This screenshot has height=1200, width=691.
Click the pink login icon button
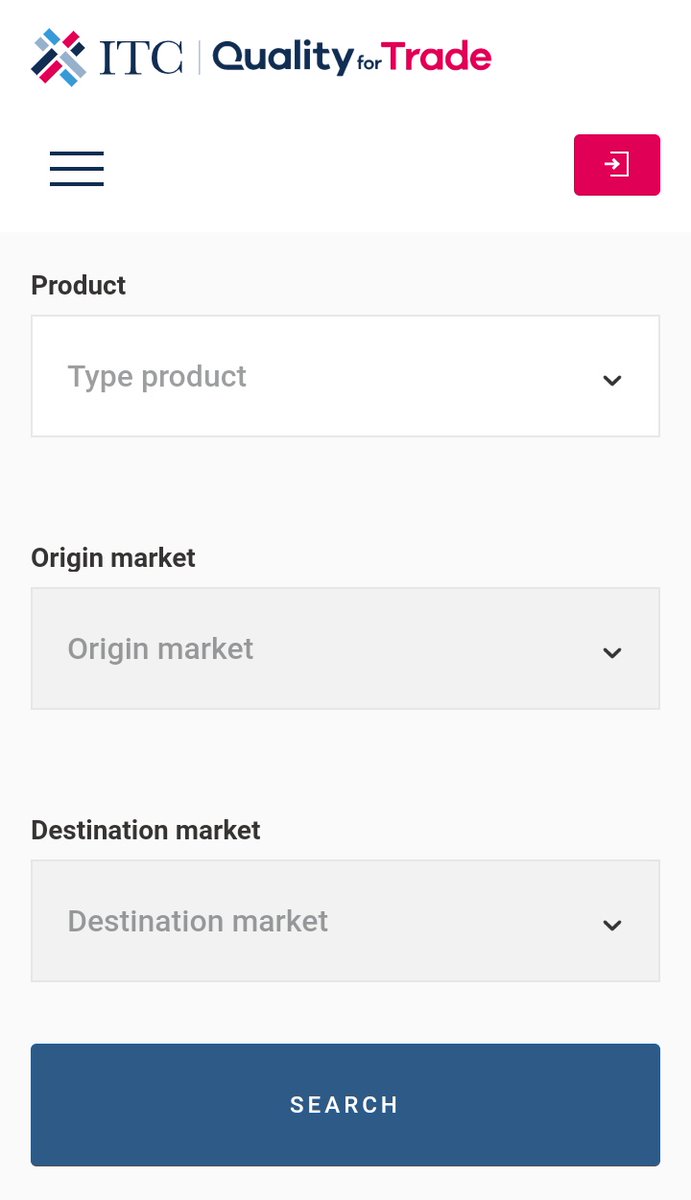616,165
